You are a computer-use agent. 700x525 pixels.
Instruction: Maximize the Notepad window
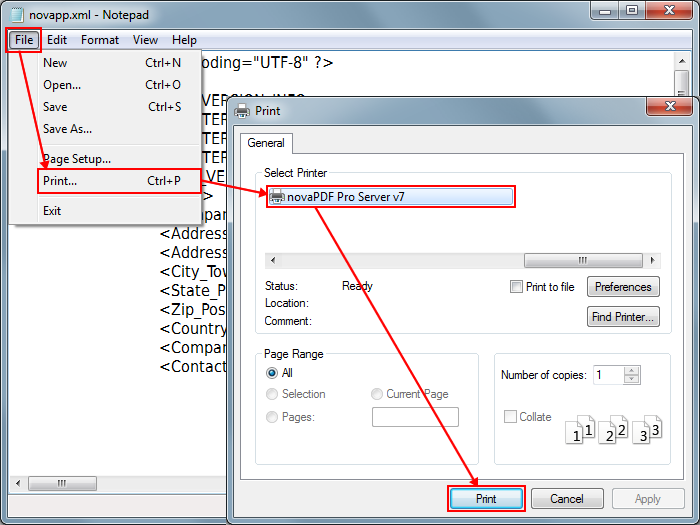(632, 11)
